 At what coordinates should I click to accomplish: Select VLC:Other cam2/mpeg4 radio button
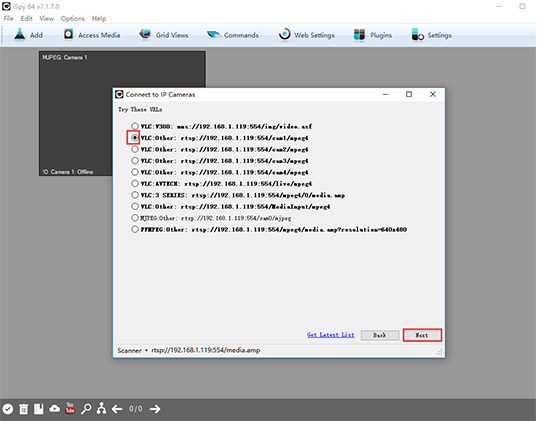pos(135,149)
